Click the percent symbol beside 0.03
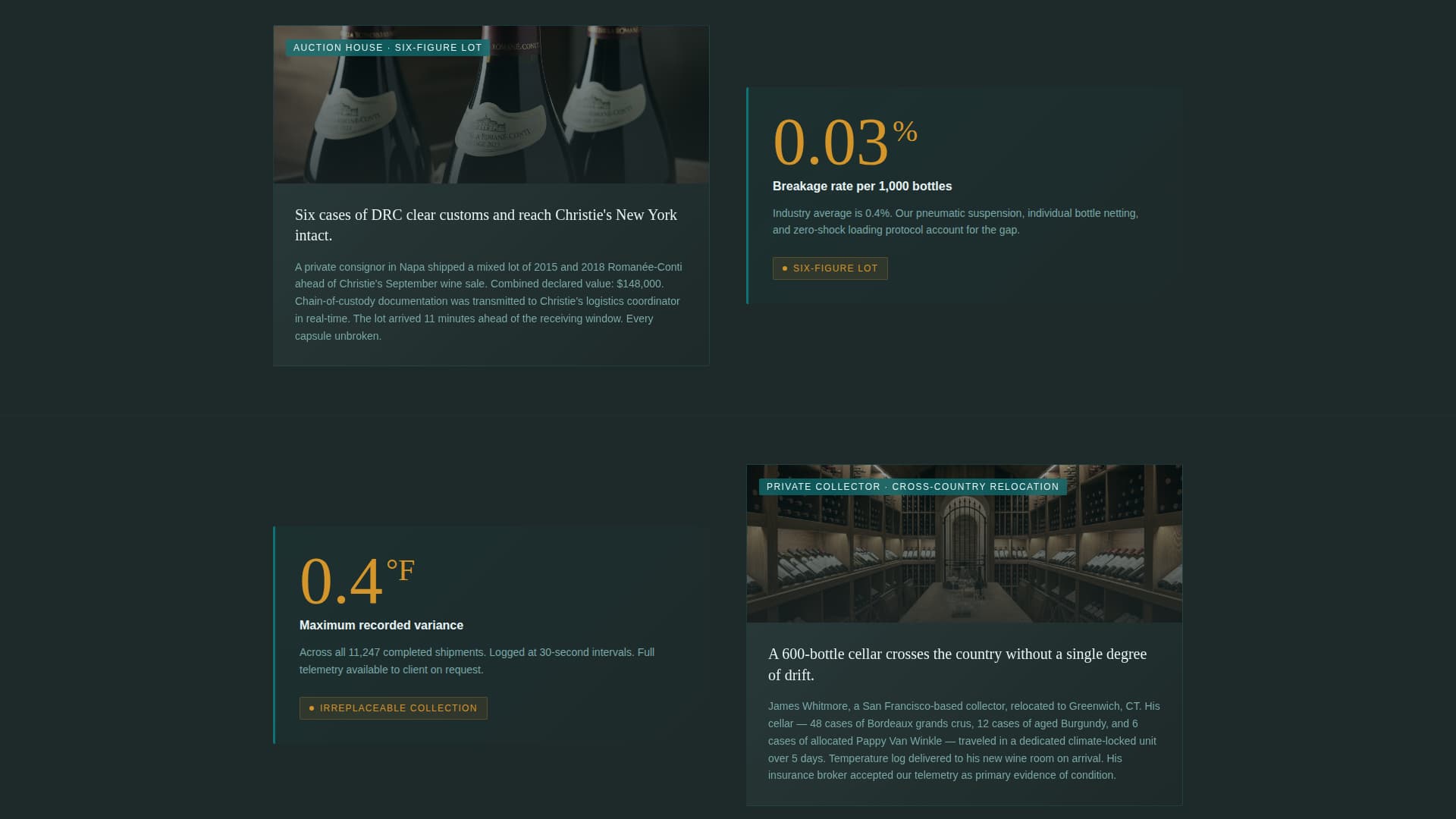The height and width of the screenshot is (819, 1456). (x=907, y=133)
